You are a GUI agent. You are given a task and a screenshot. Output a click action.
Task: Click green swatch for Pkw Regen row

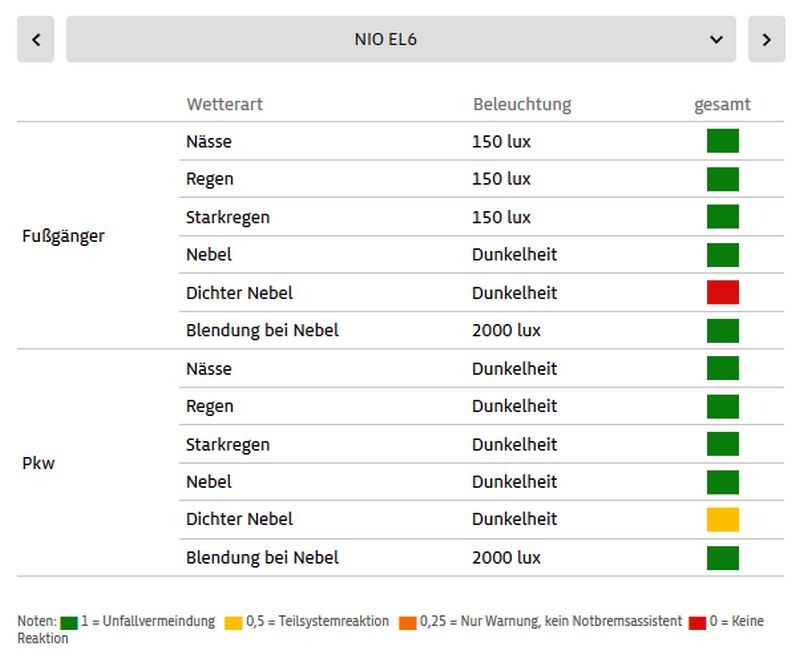click(722, 406)
